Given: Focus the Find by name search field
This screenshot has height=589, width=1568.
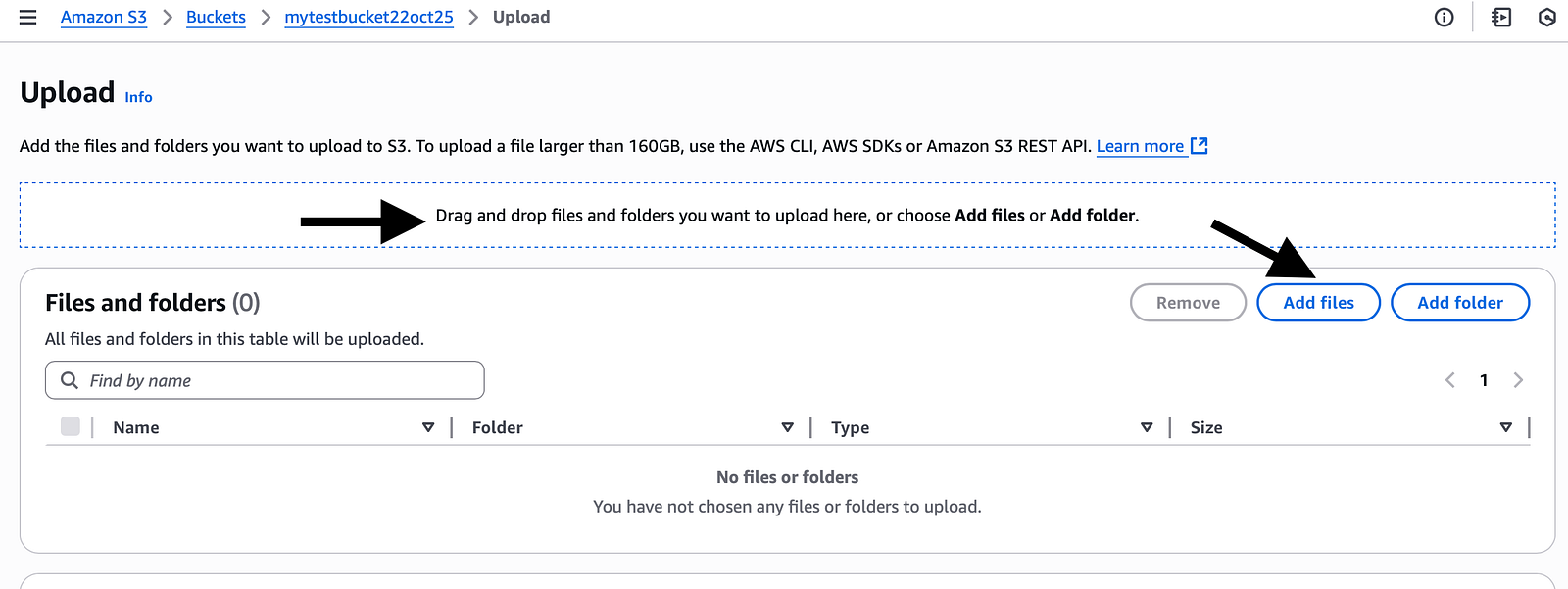Looking at the screenshot, I should point(265,380).
